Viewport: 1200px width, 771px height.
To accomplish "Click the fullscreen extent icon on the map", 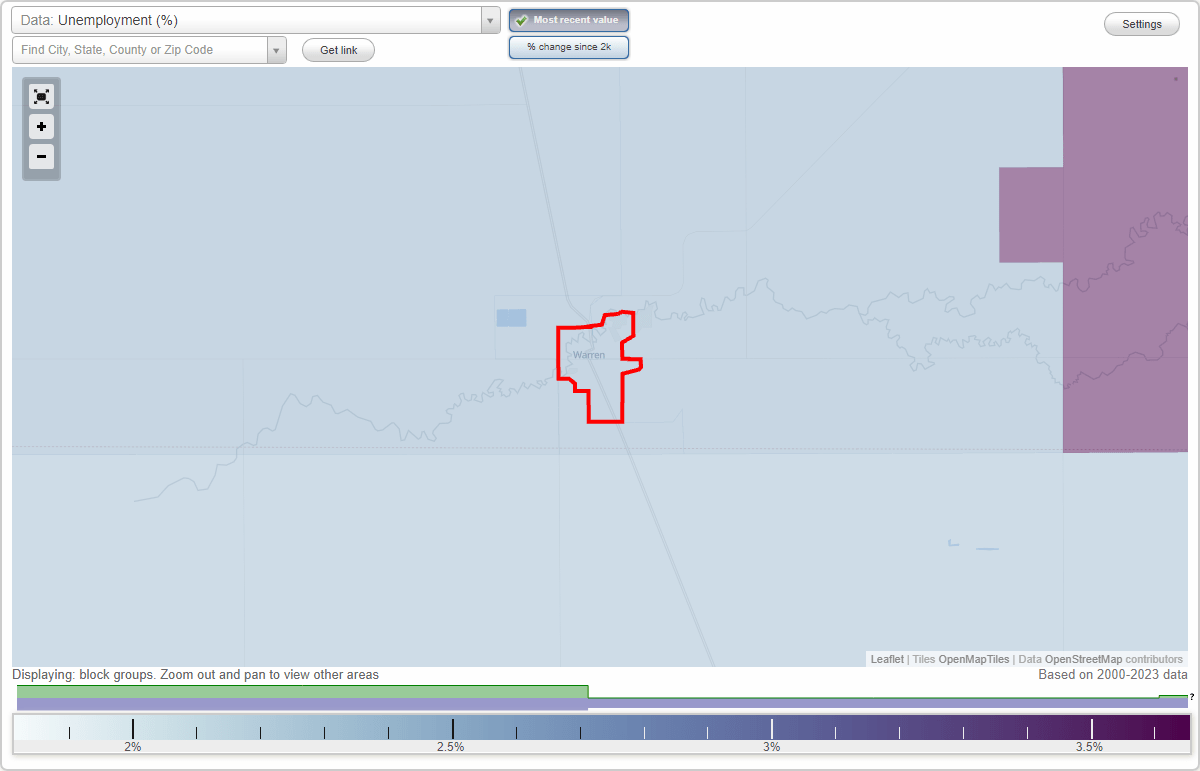I will pyautogui.click(x=41, y=96).
